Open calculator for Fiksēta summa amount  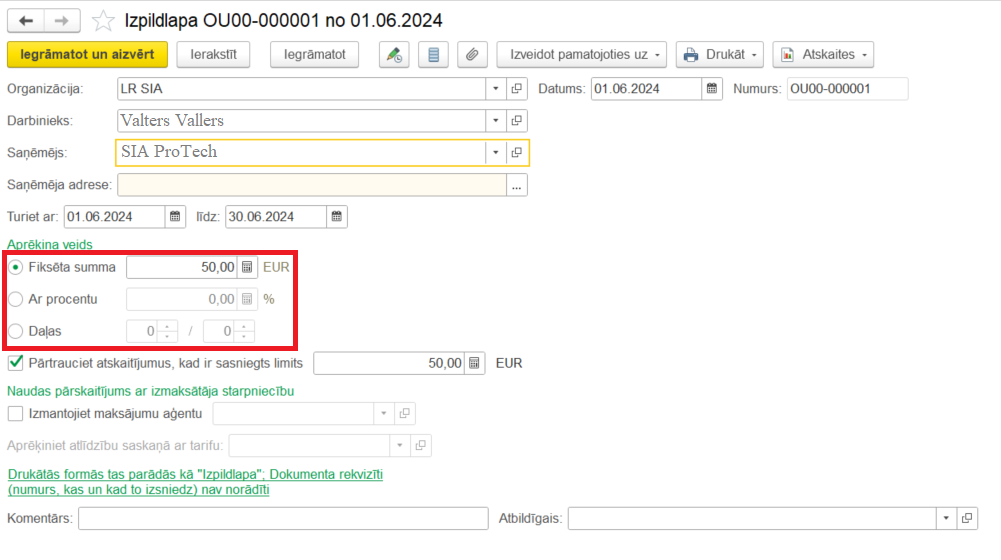pyautogui.click(x=247, y=267)
